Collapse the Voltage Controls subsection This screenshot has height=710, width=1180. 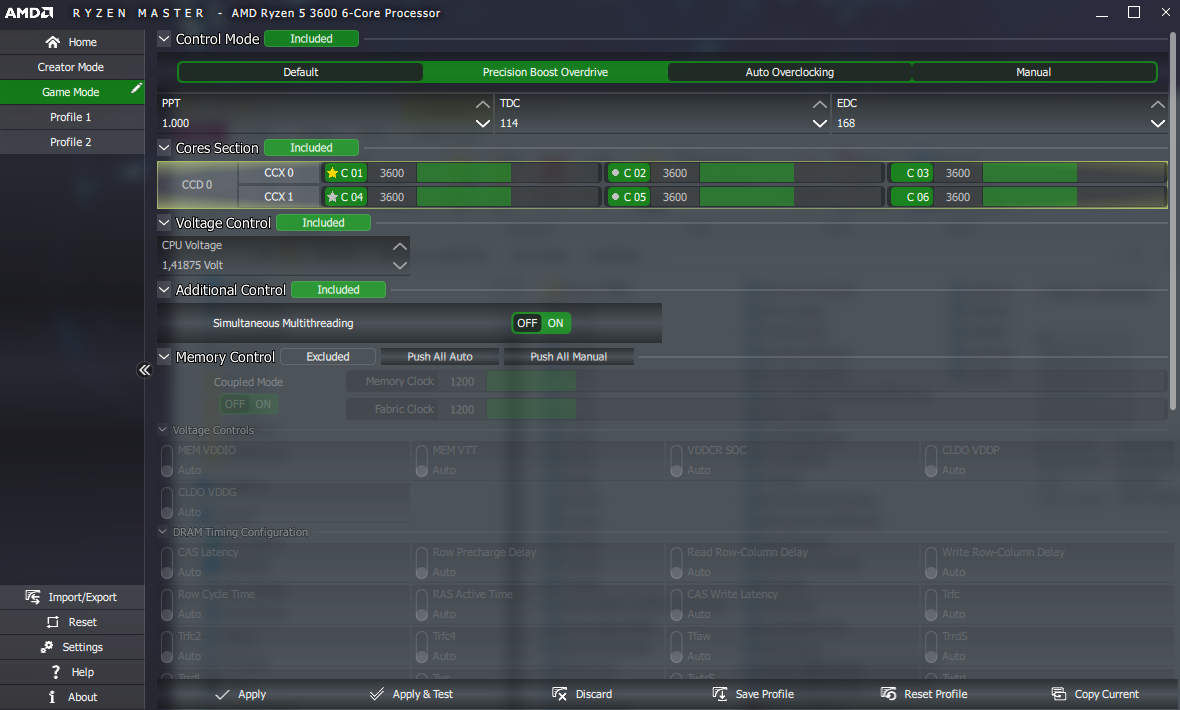(163, 430)
